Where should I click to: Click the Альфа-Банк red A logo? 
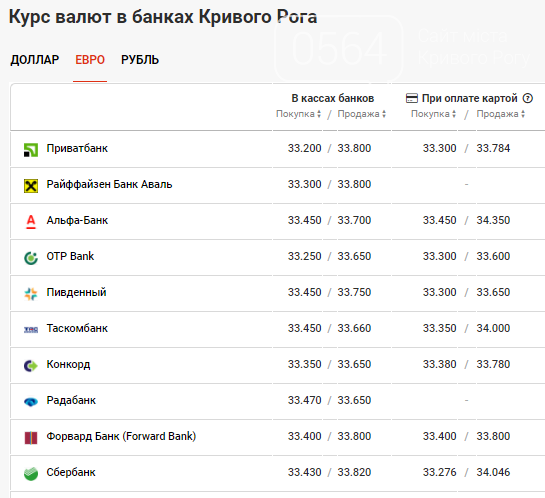click(31, 222)
